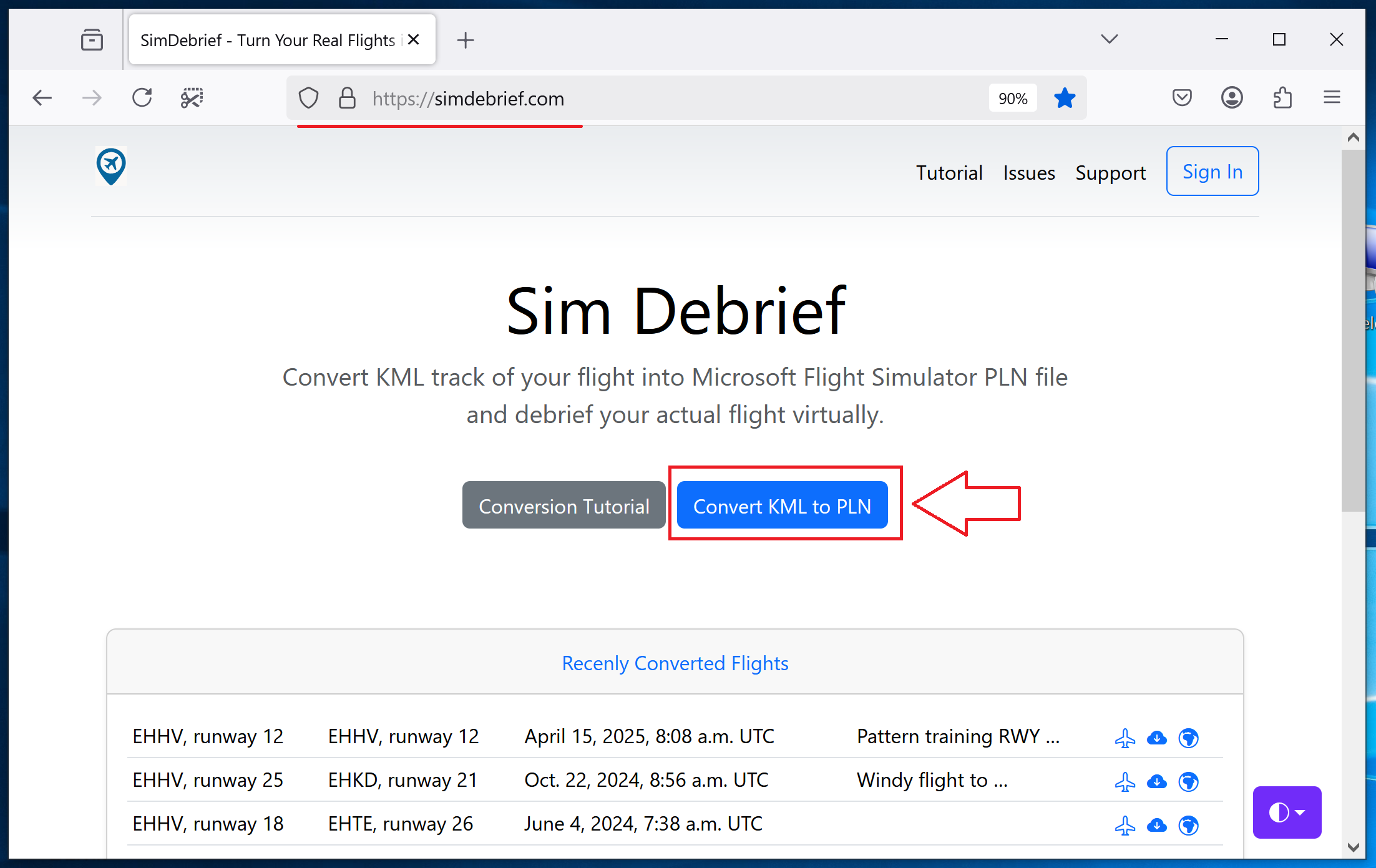Click the SimDebrief logo icon
The image size is (1376, 868).
click(x=111, y=166)
